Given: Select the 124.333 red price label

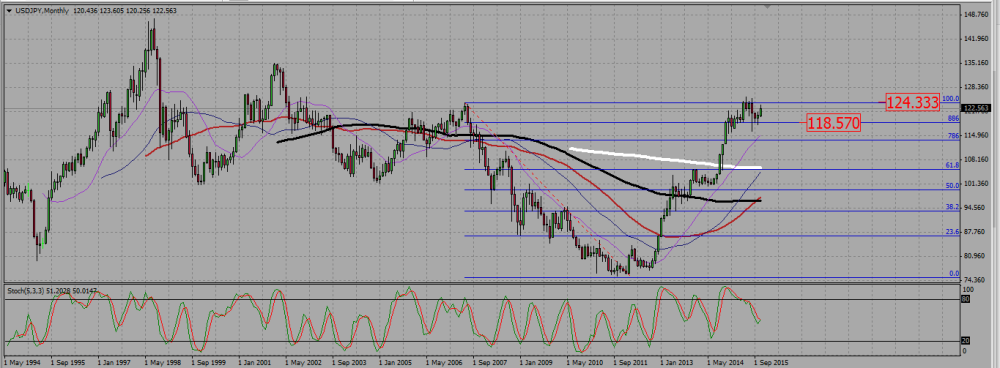Looking at the screenshot, I should 913,101.
